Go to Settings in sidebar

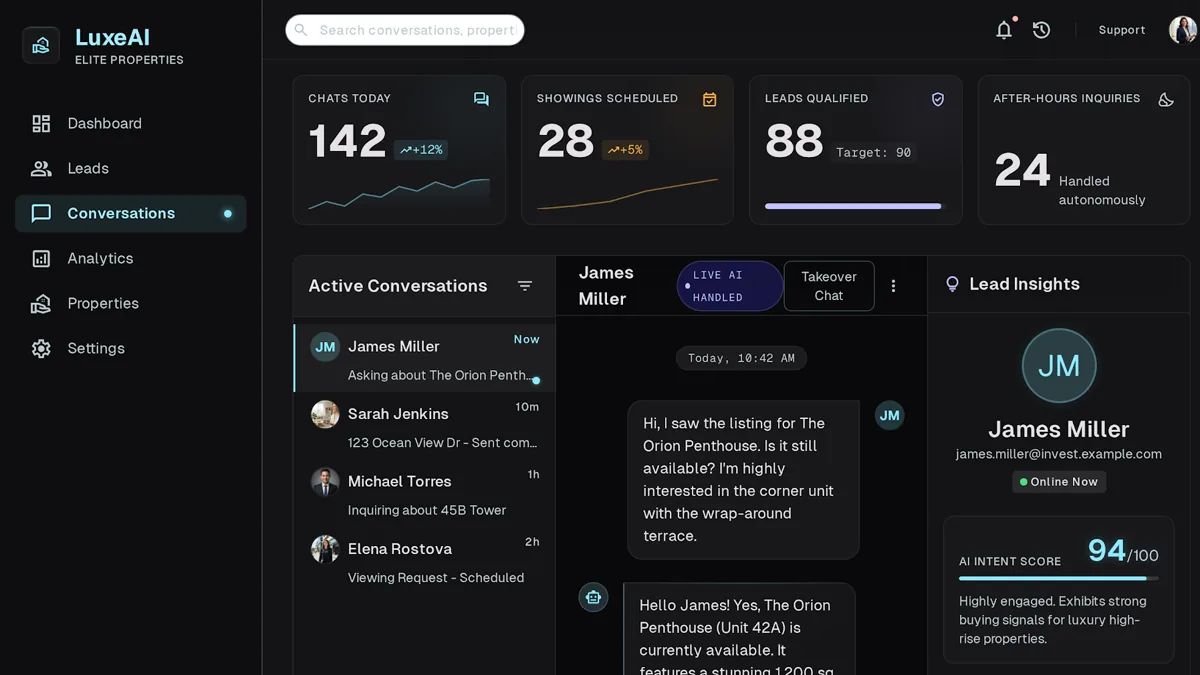(x=131, y=349)
